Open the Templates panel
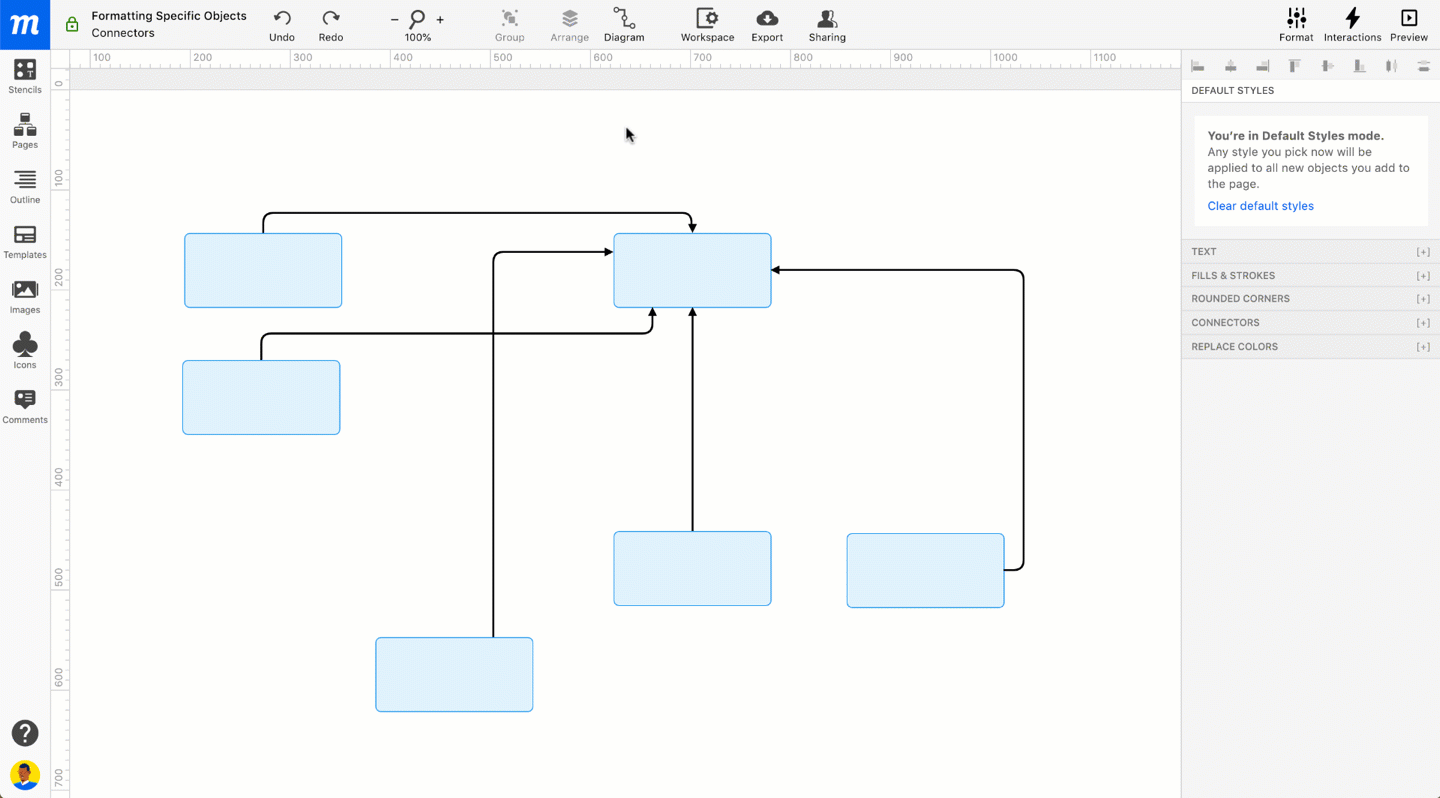This screenshot has width=1440, height=798. coord(25,241)
